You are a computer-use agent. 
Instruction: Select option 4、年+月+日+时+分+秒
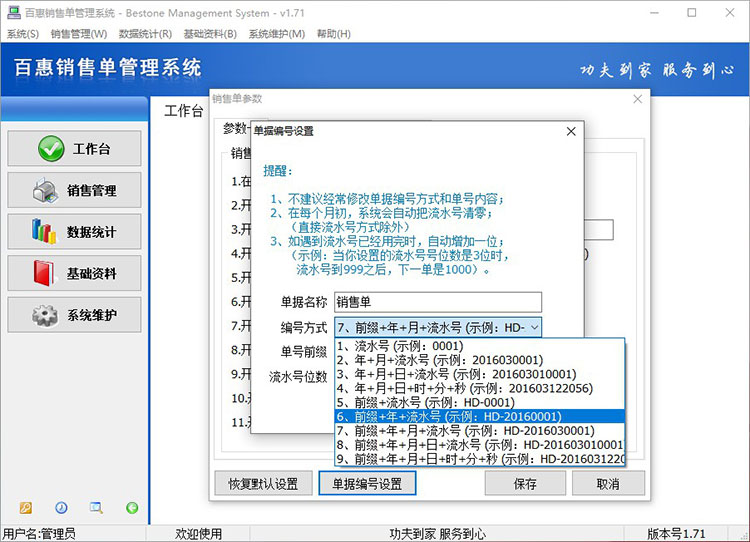pos(480,388)
